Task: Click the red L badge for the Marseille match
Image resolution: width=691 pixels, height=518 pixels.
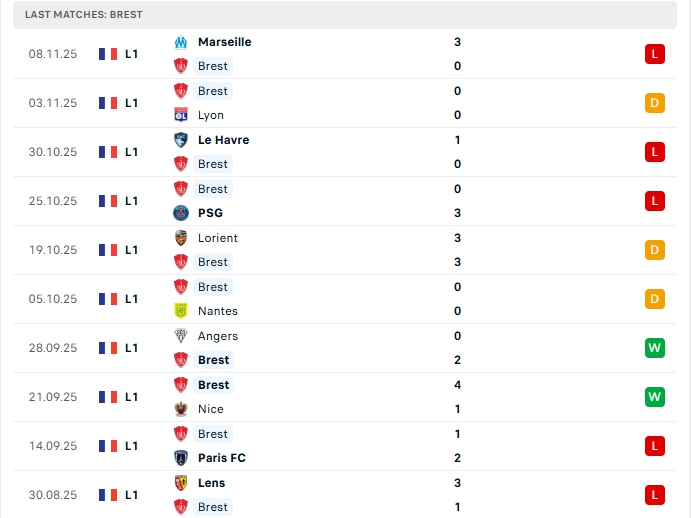Action: pos(655,54)
